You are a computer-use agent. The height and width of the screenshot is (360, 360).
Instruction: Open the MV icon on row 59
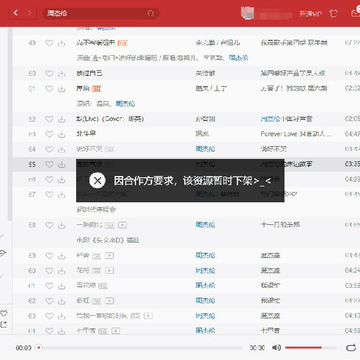tap(109, 256)
